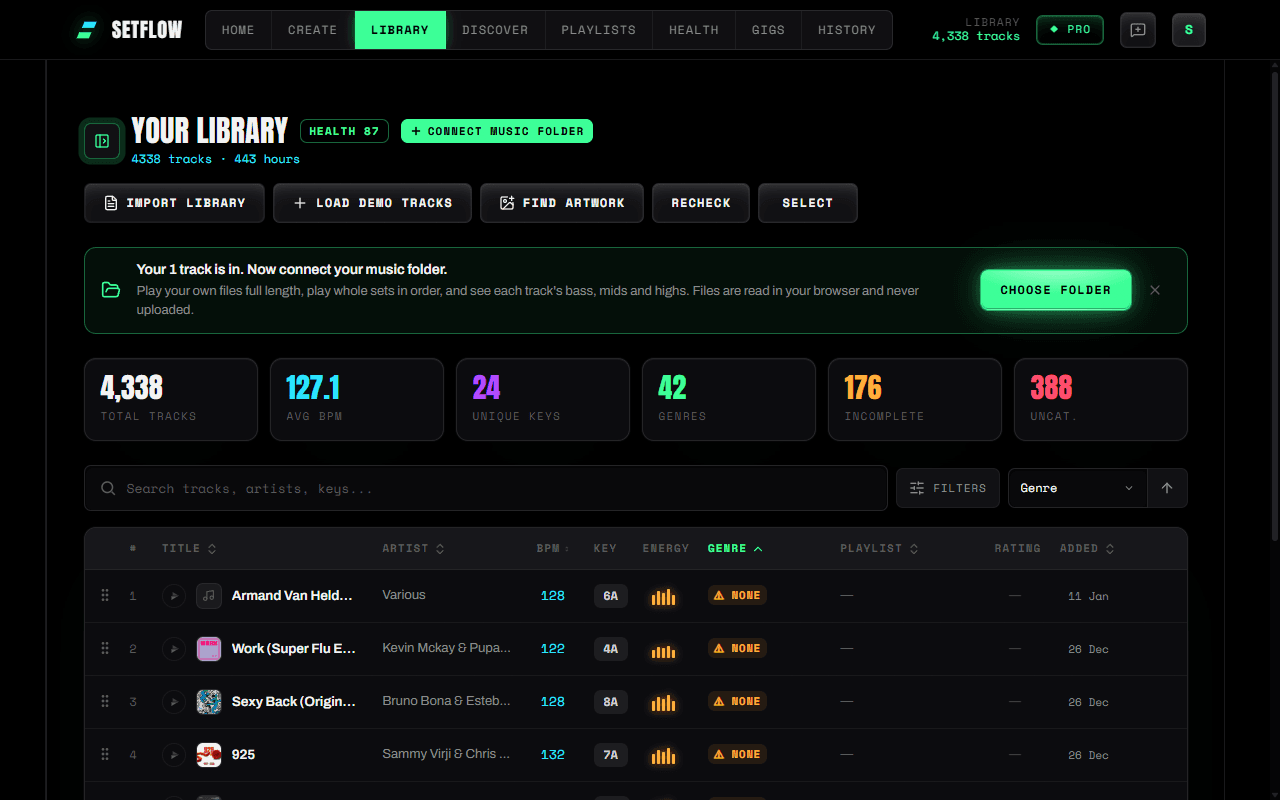This screenshot has height=800, width=1280.
Task: Sort by the Genre column header
Action: 735,548
